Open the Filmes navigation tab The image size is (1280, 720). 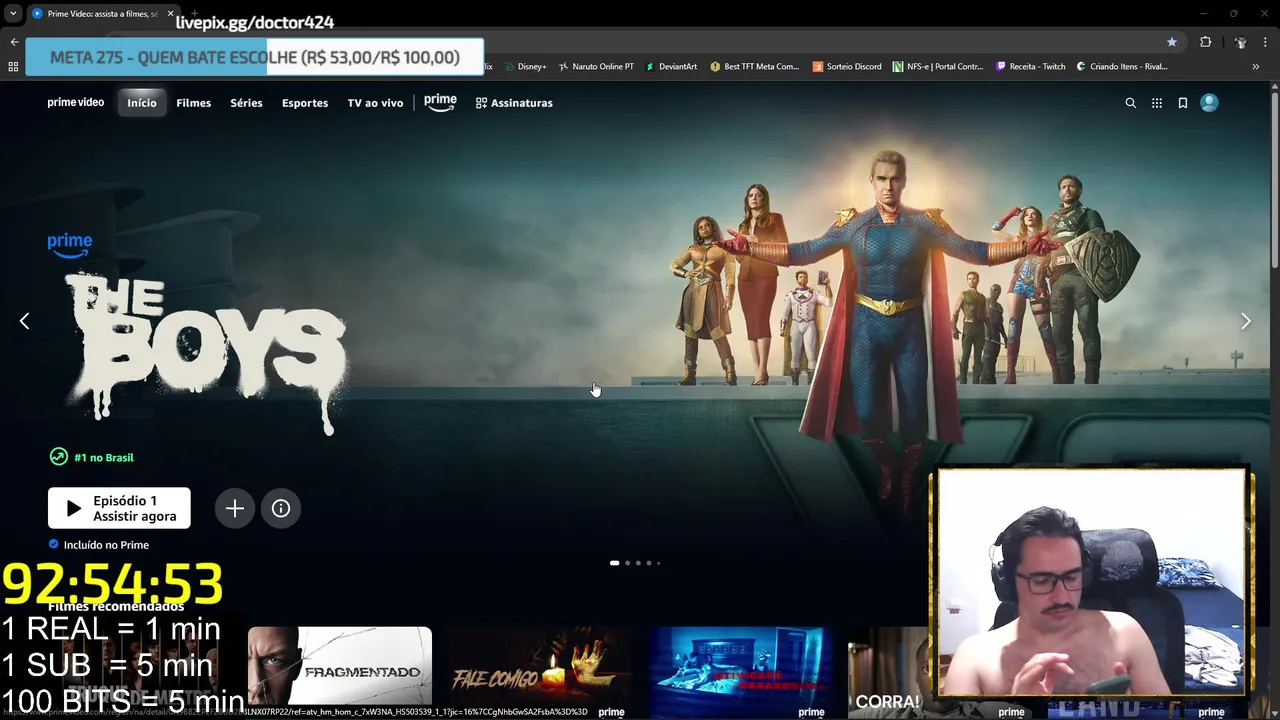[x=194, y=103]
